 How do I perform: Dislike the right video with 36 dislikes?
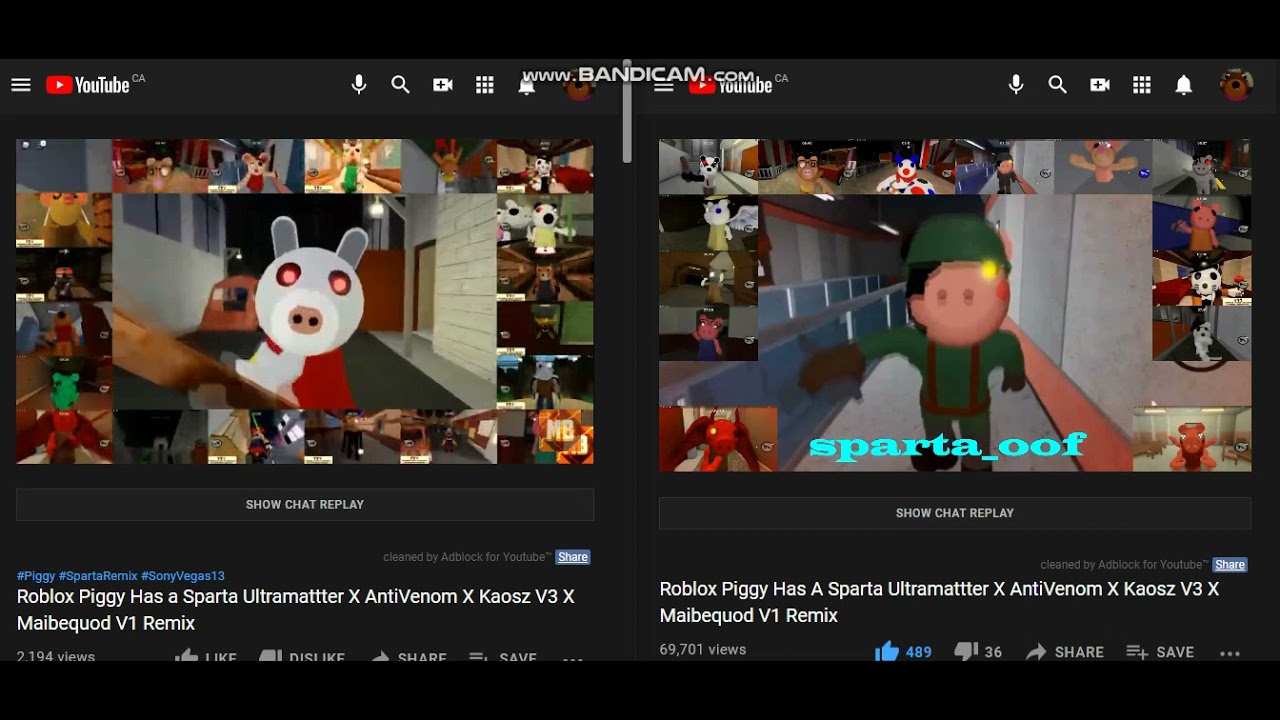(978, 652)
